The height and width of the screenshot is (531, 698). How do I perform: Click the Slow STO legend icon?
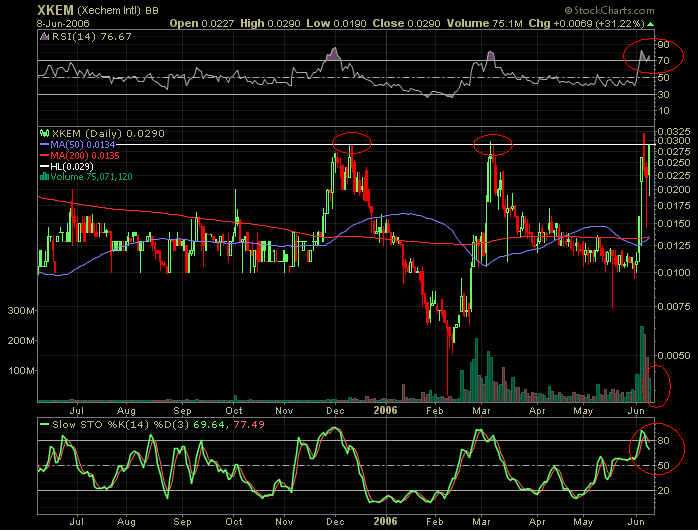(44, 424)
